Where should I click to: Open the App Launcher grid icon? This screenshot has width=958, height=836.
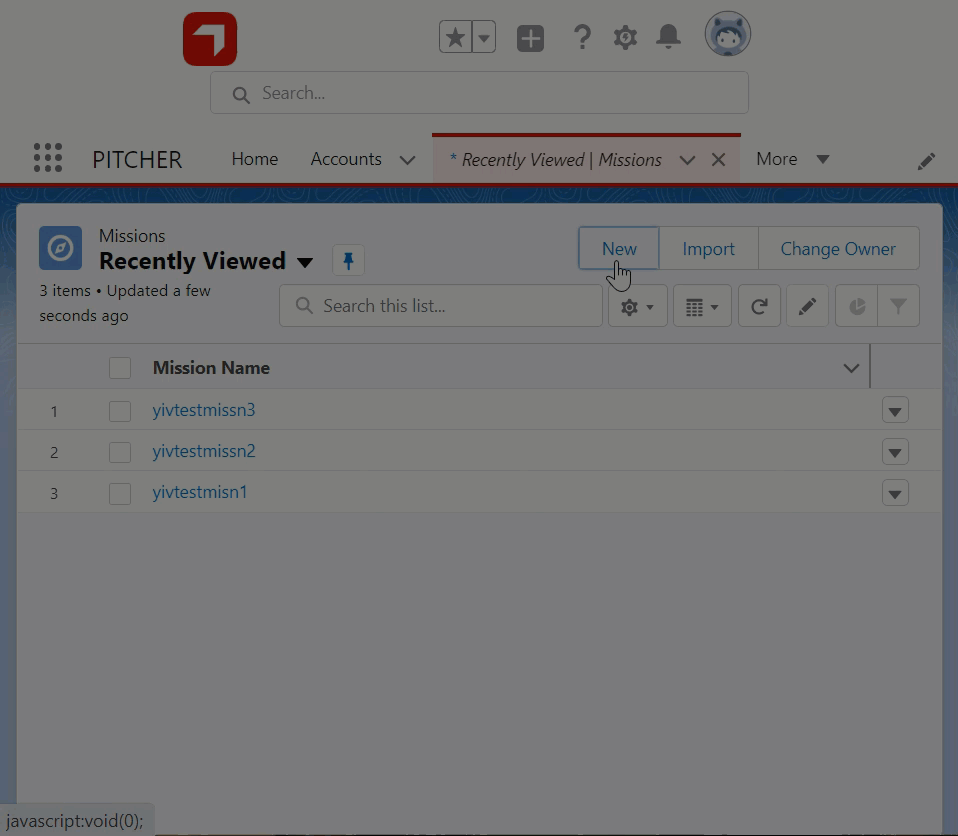coord(47,158)
